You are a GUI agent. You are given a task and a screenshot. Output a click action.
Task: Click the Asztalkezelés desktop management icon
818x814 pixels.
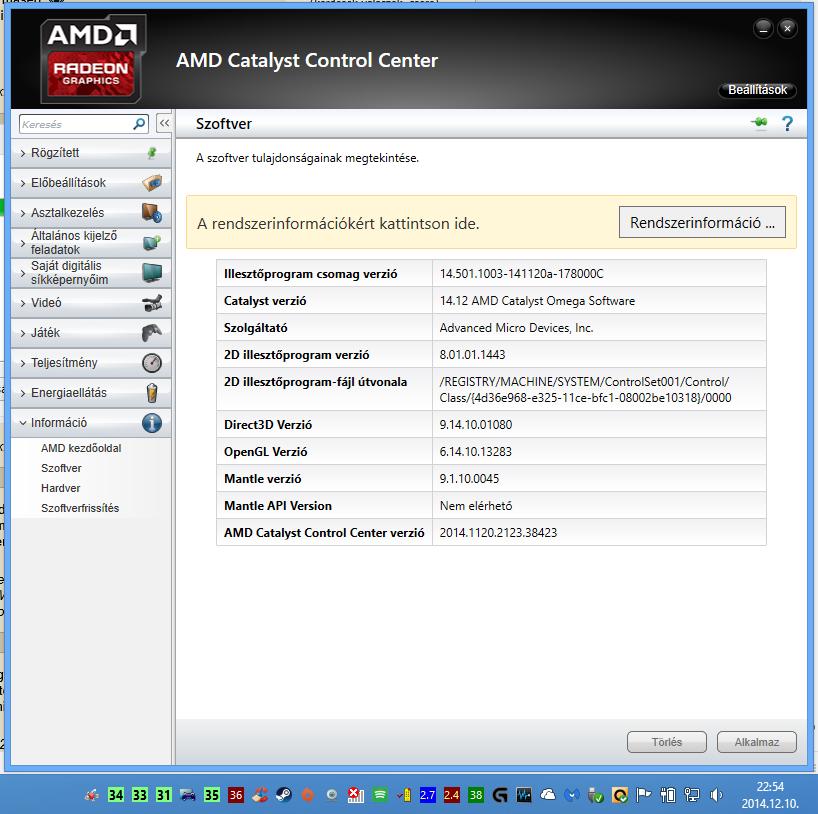[152, 213]
